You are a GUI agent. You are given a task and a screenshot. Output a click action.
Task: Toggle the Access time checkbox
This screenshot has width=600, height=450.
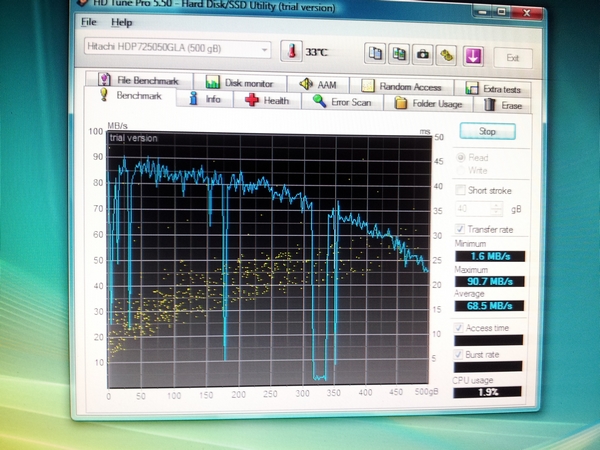click(x=458, y=328)
